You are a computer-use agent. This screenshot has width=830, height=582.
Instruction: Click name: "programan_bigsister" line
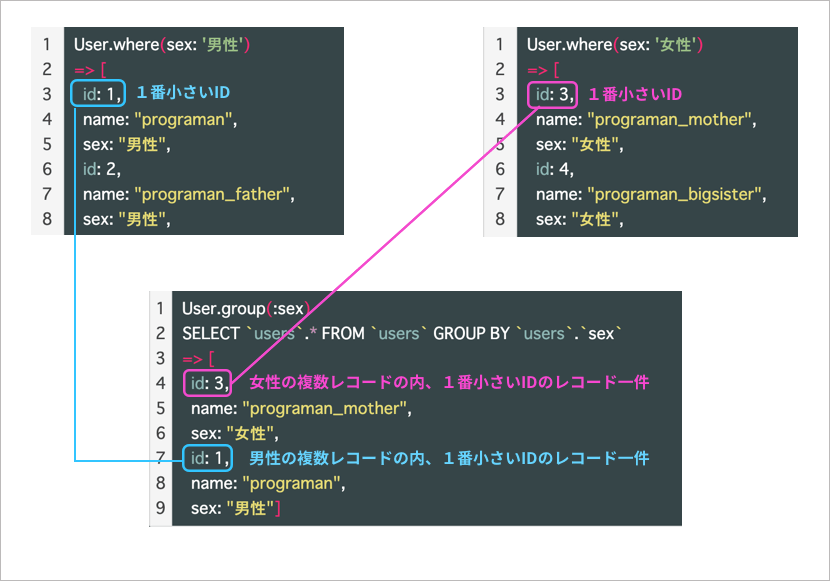(651, 194)
